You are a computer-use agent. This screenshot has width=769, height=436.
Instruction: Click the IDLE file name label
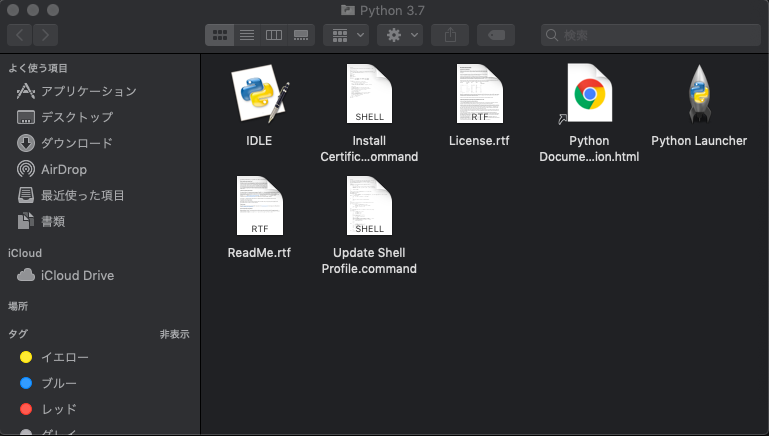click(x=259, y=141)
